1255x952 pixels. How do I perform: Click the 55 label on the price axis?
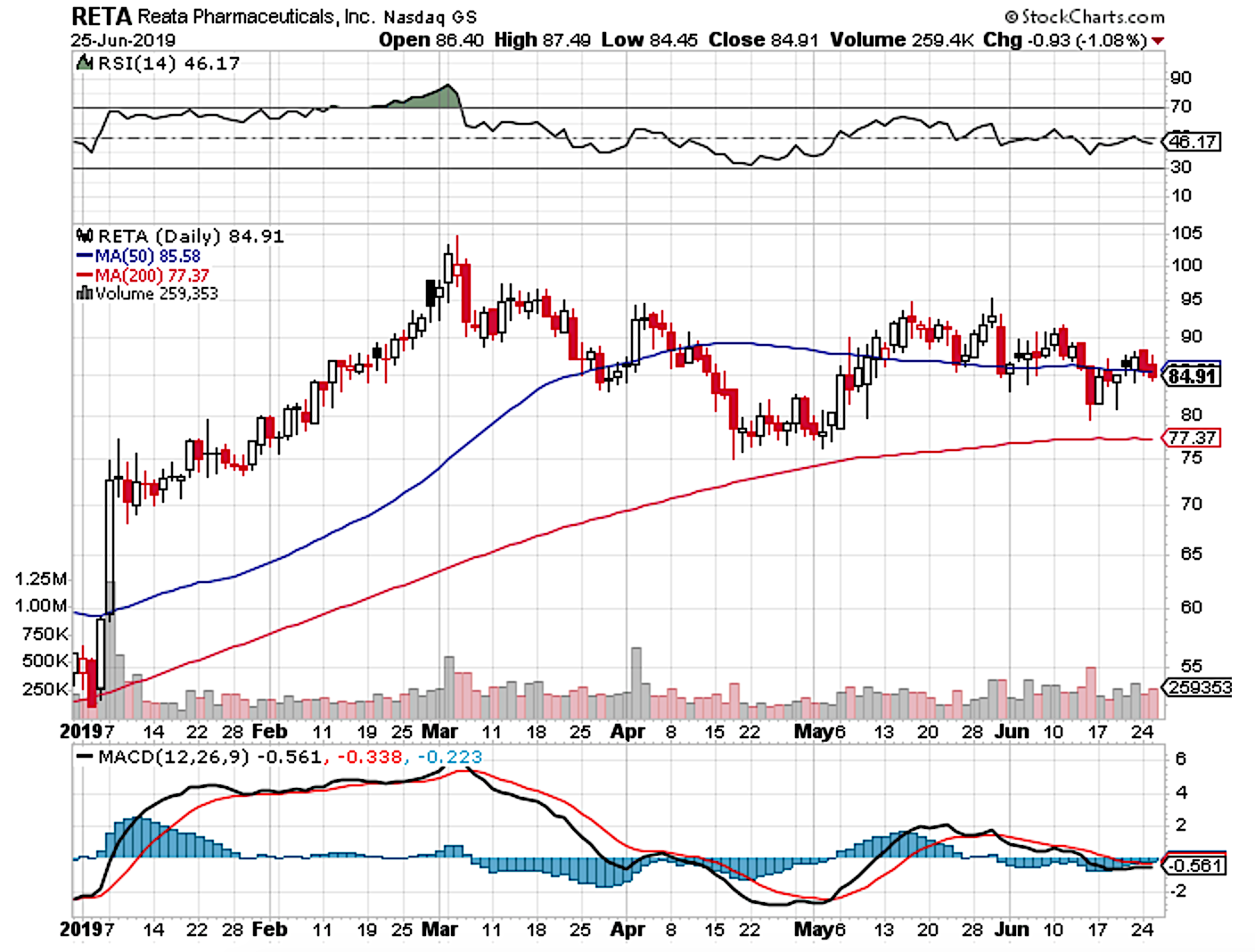1192,666
